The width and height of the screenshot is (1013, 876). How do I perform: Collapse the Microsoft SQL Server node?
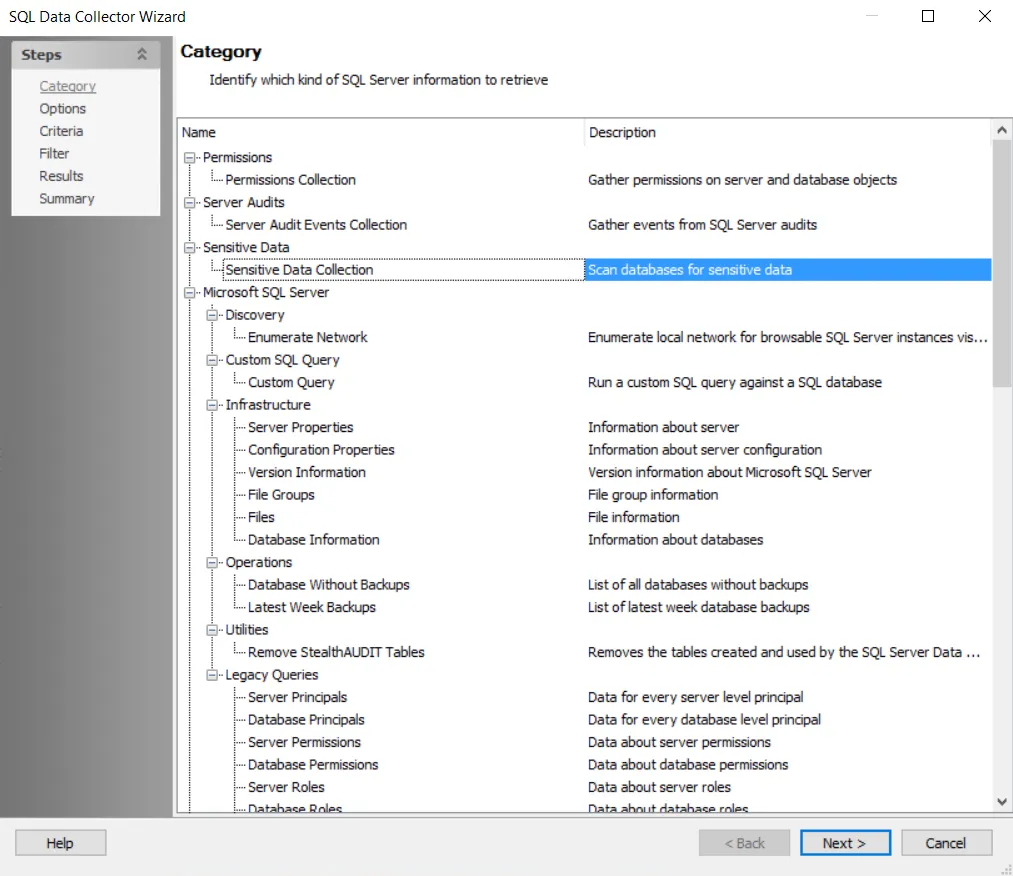(189, 293)
